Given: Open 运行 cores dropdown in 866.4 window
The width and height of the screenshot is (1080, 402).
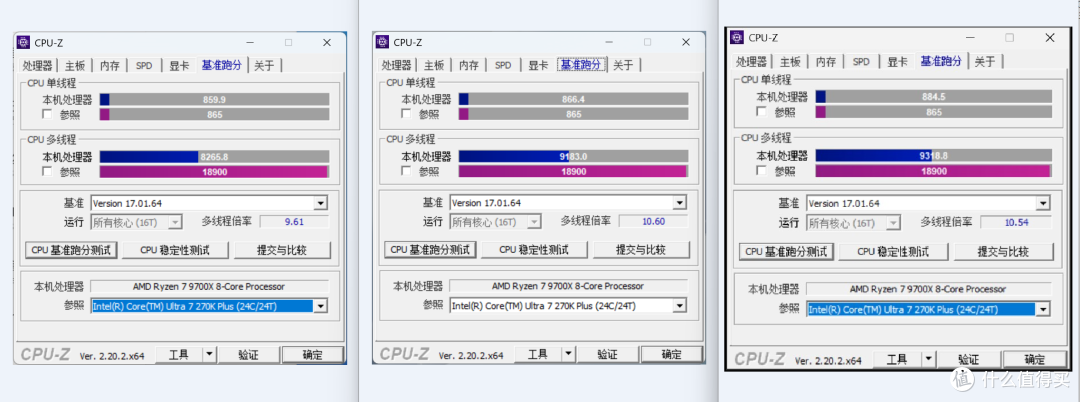Looking at the screenshot, I should point(534,221).
